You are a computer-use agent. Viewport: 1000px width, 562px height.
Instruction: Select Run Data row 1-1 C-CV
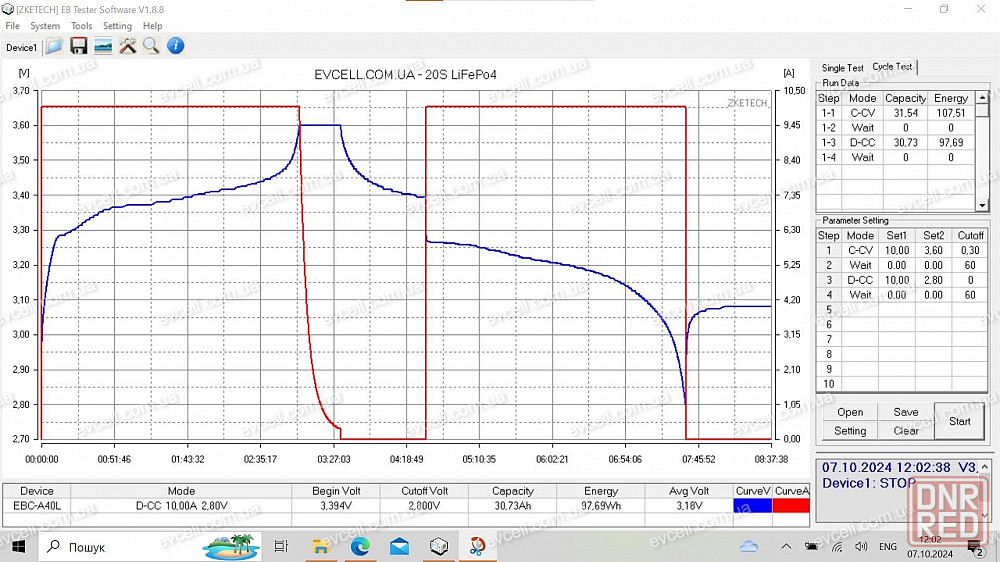895,113
